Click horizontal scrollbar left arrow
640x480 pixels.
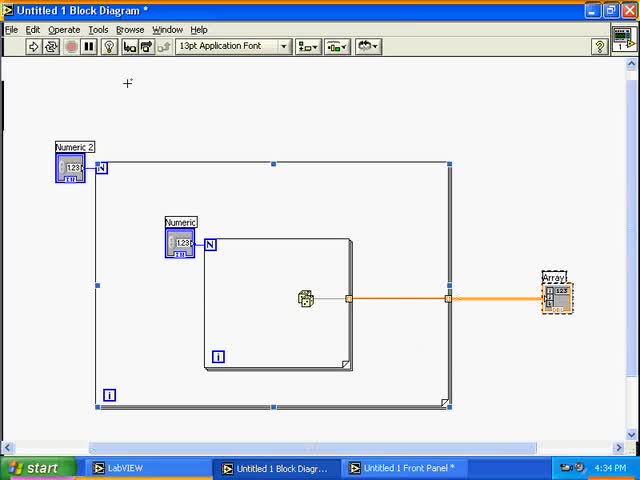pyautogui.click(x=8, y=448)
